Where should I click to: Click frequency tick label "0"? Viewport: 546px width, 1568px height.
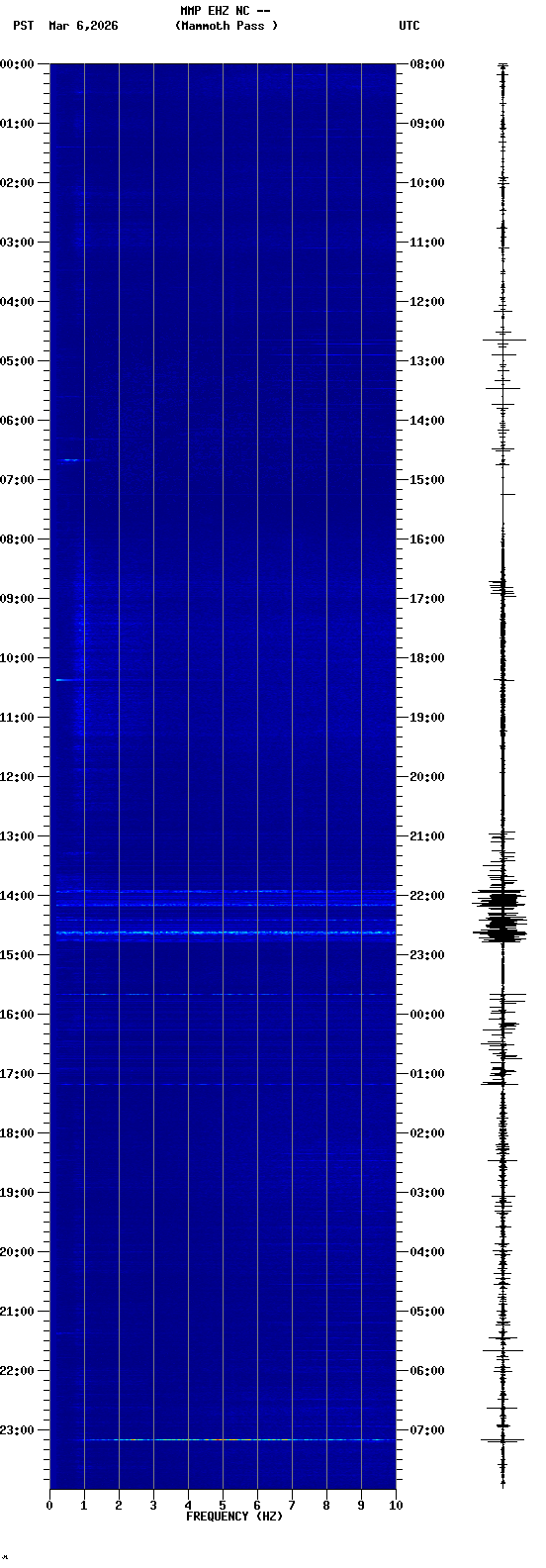[x=49, y=1506]
